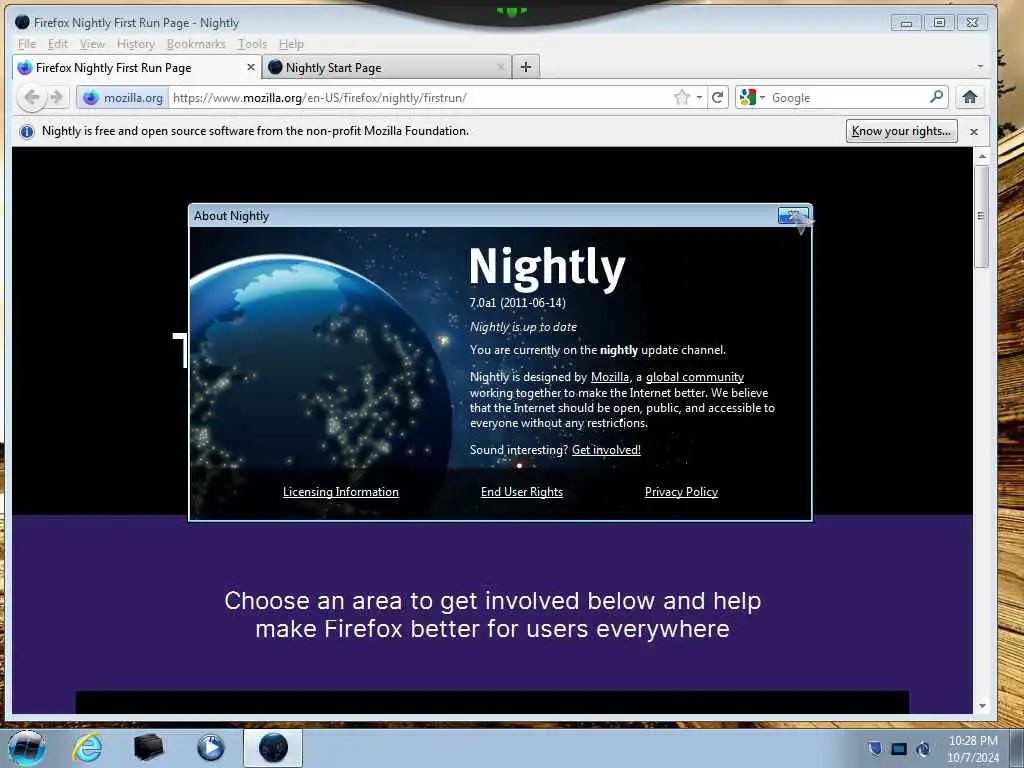Bookmark this page with the star icon
Screen dimensions: 1024x768
[x=682, y=97]
